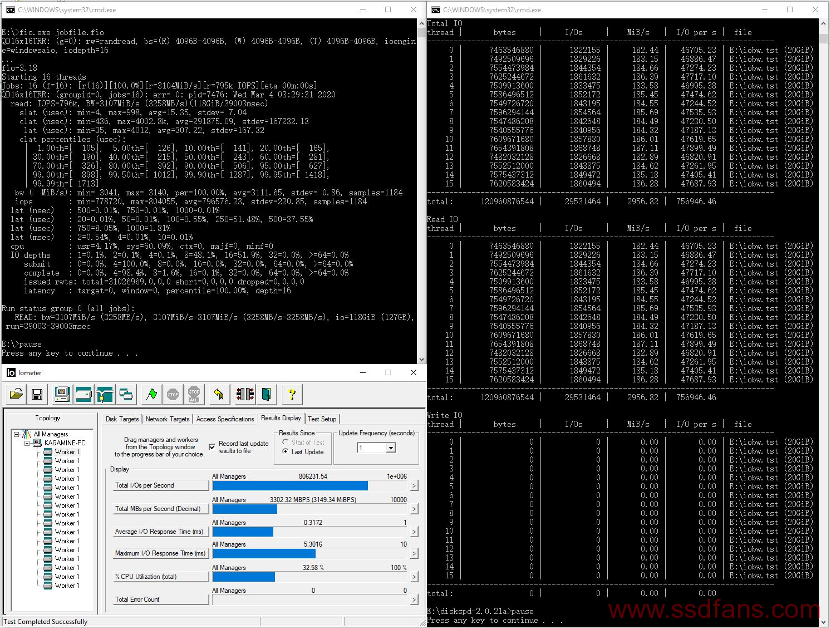The width and height of the screenshot is (830, 628).
Task: Click Total MBs per Second (Decimal) button
Action: pos(161,509)
